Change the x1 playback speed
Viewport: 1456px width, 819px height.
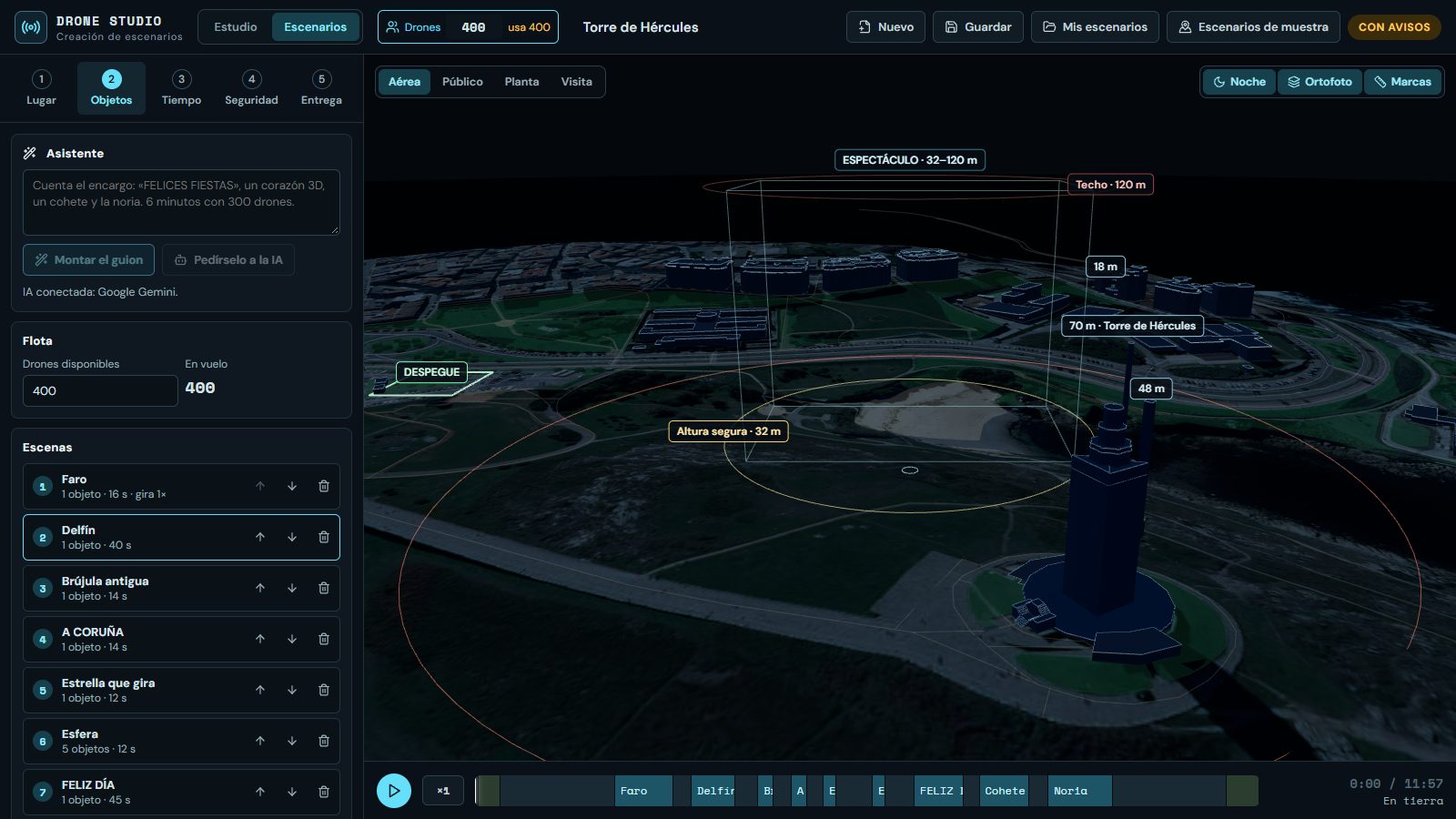tap(443, 791)
